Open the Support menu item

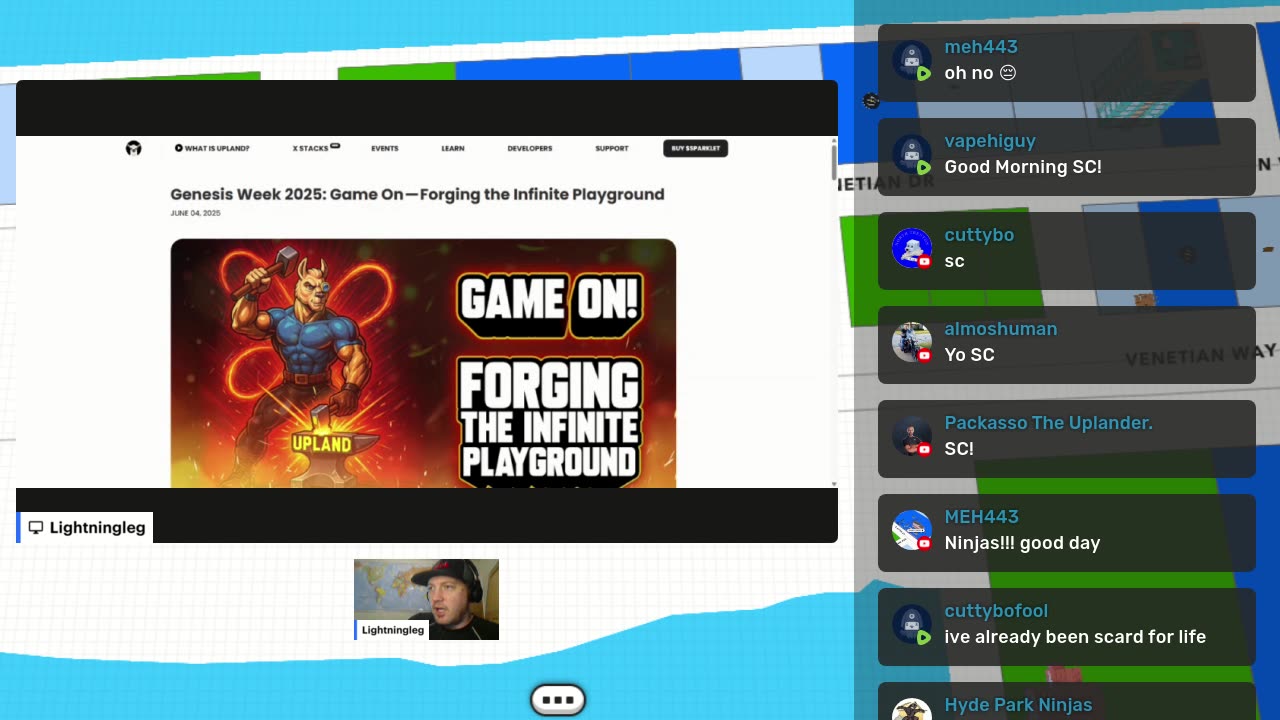coord(612,148)
